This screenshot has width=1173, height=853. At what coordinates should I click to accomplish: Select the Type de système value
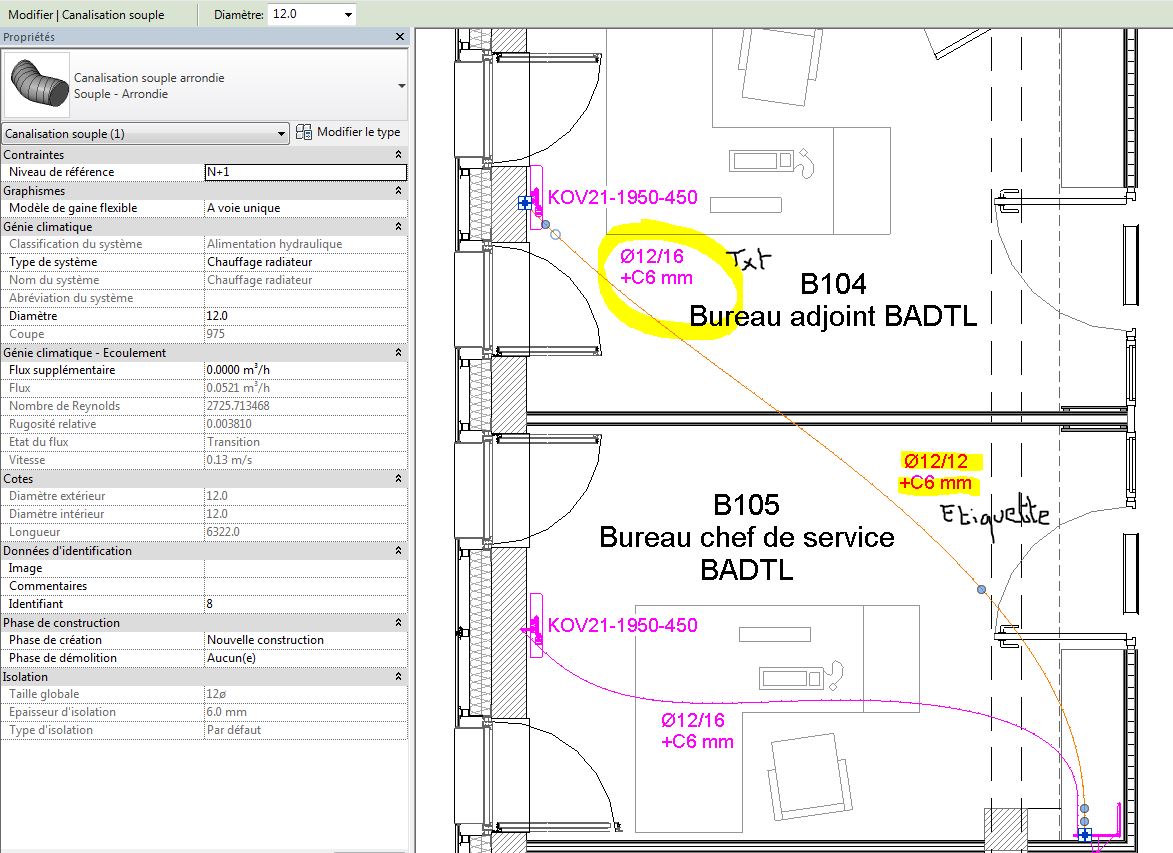pos(305,262)
